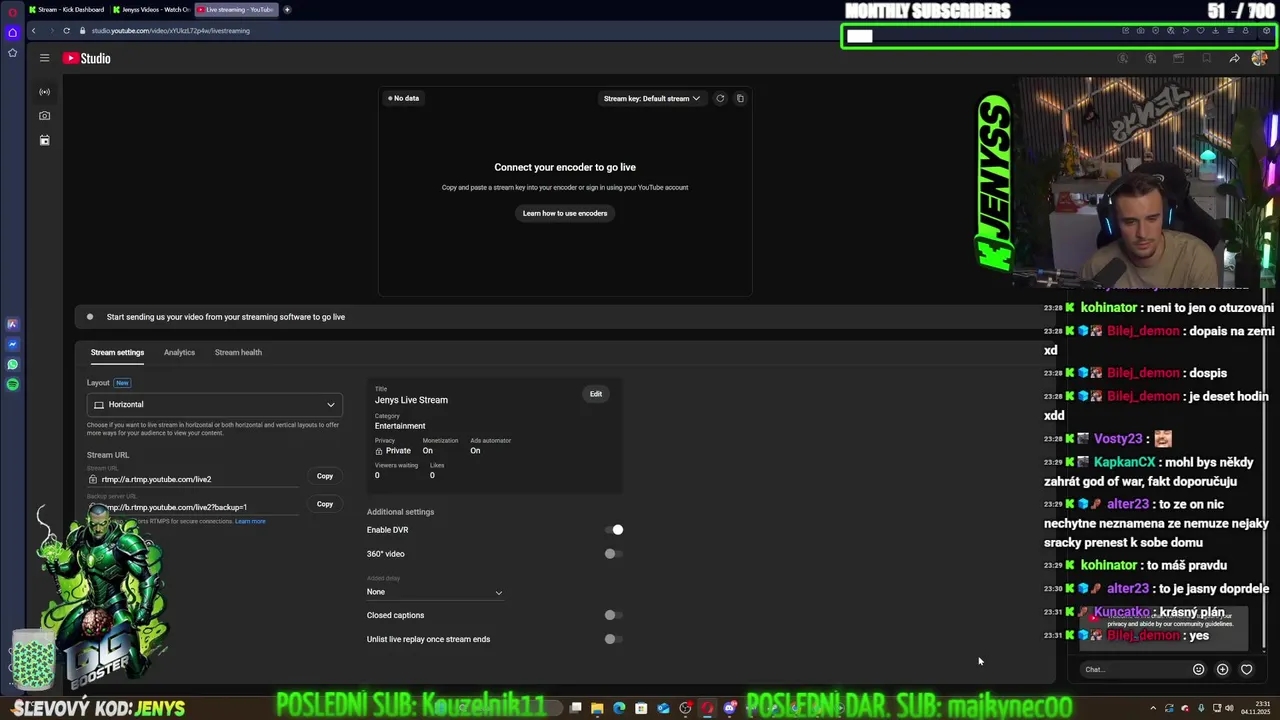Click the Chat message input field
This screenshot has width=1280, height=720.
(x=1132, y=670)
